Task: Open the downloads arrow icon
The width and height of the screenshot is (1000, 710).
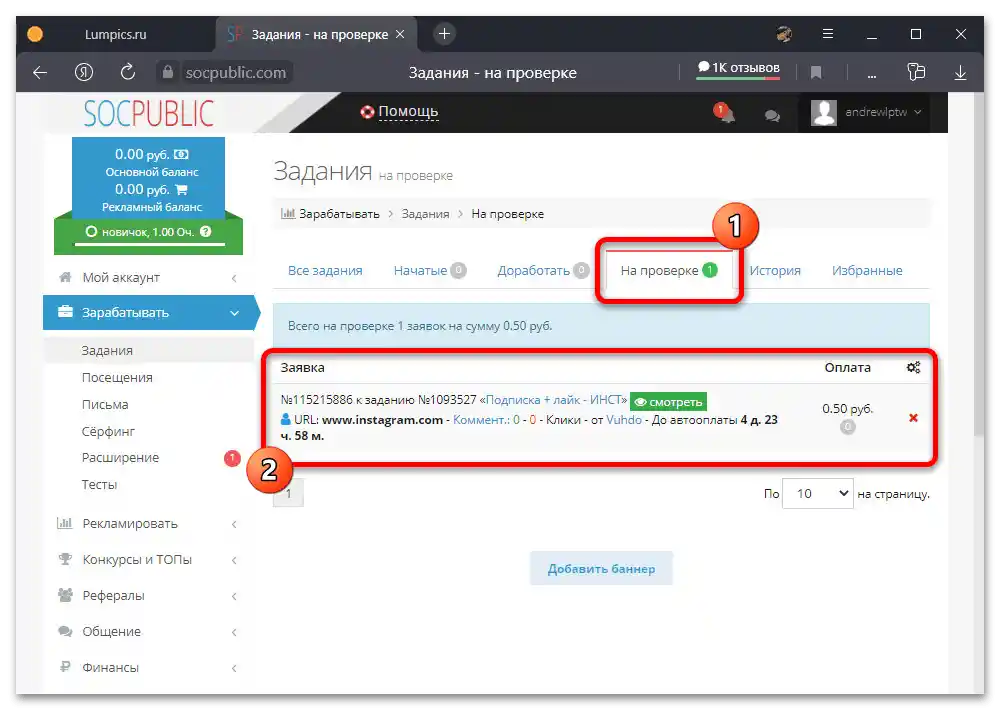Action: [960, 73]
